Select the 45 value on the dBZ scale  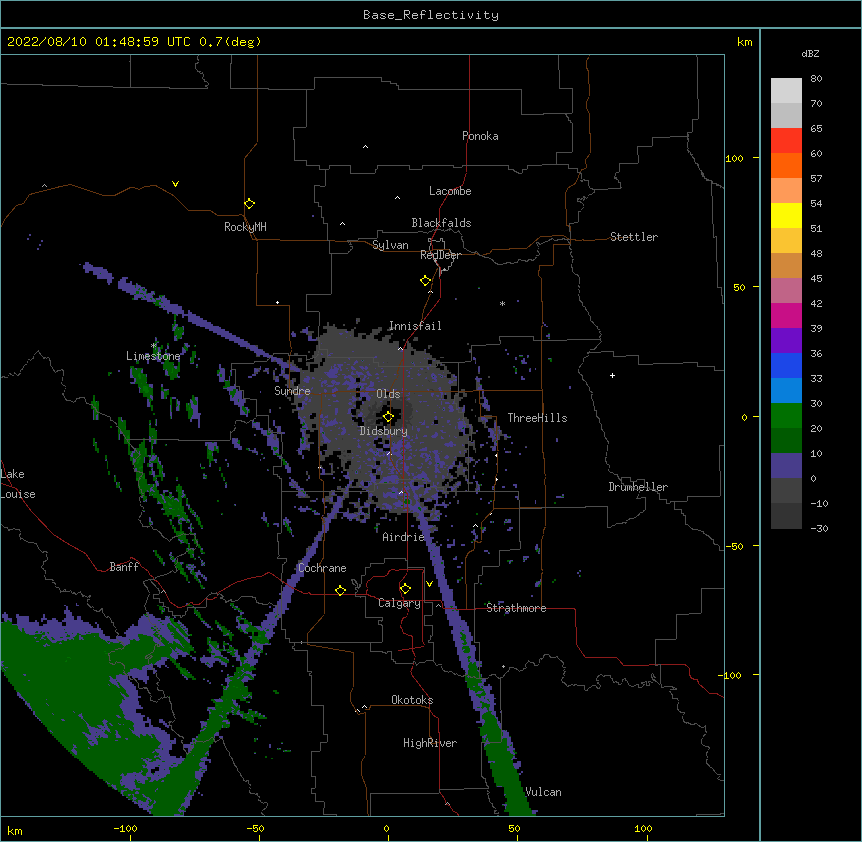816,279
